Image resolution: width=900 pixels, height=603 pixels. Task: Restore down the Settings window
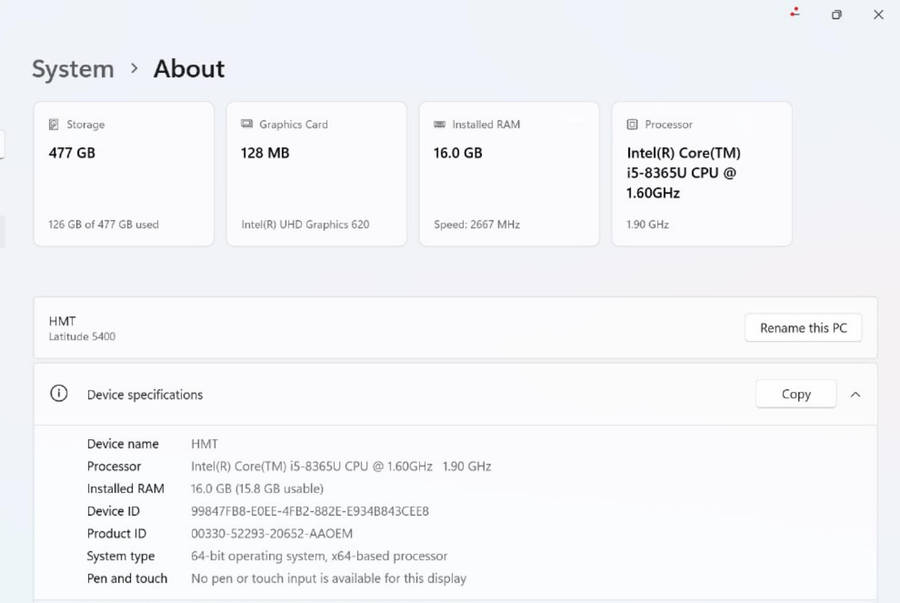click(836, 15)
